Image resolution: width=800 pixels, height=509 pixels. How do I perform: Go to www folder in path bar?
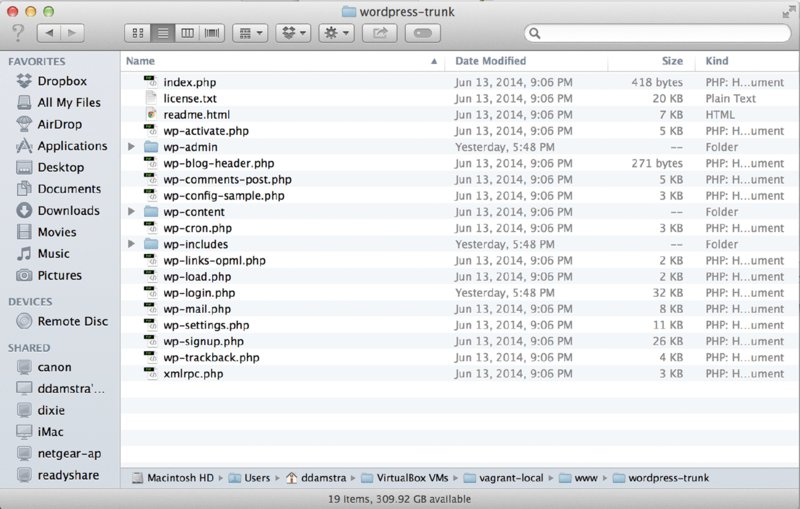pyautogui.click(x=579, y=478)
